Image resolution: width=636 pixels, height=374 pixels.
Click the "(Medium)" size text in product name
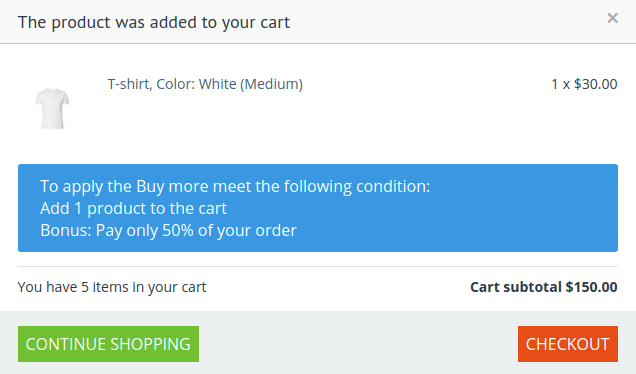tap(271, 84)
